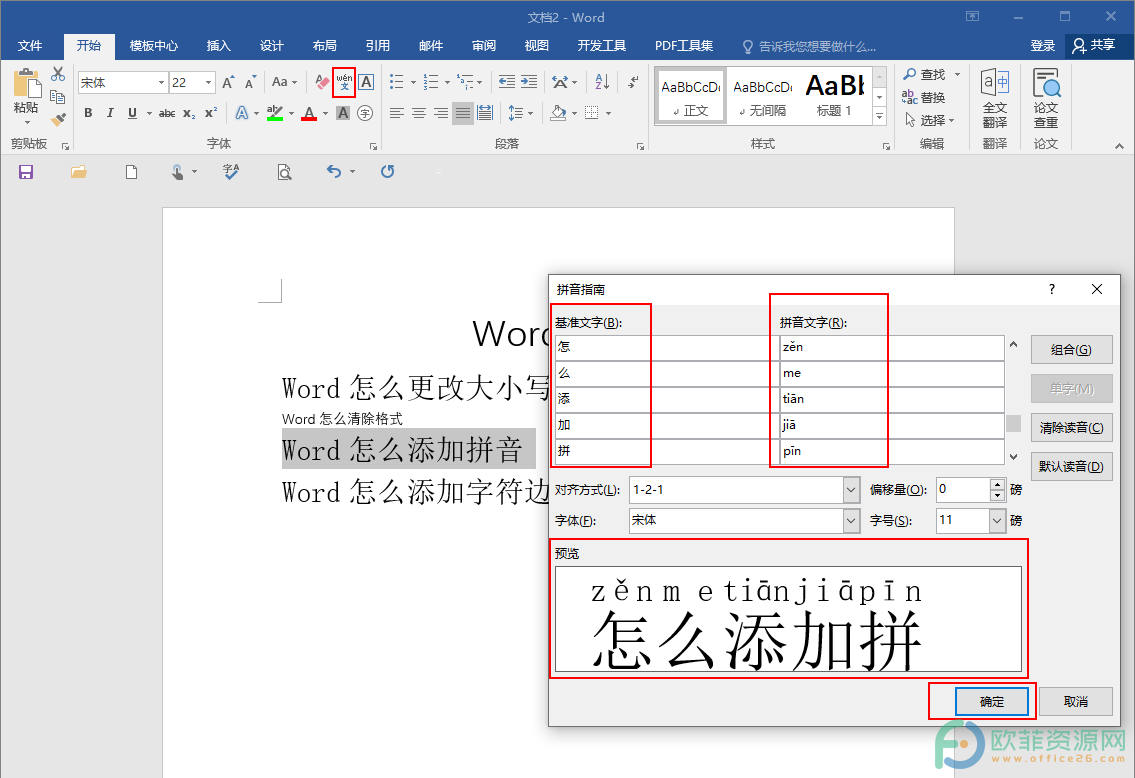
Task: Open the Change Case Aa dropdown
Action: point(284,83)
